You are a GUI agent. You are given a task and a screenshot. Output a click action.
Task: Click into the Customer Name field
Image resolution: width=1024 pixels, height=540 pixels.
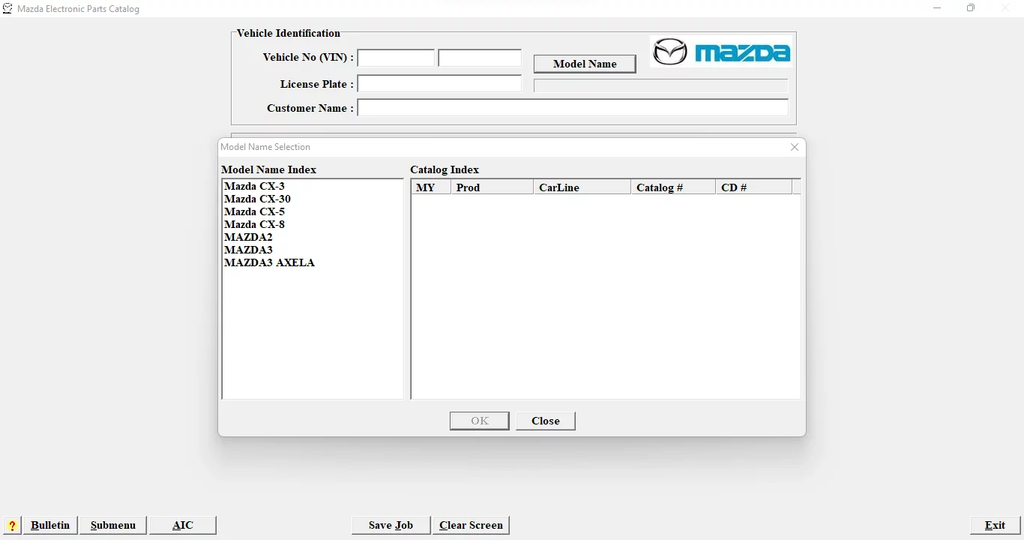(x=572, y=108)
